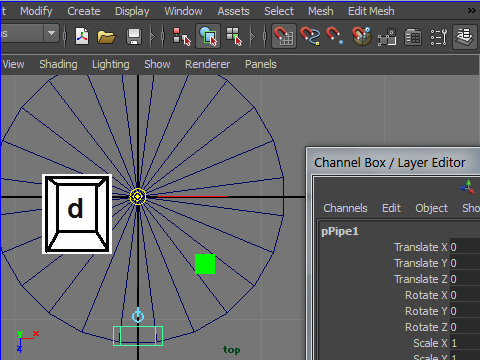Open the Modify menu
The width and height of the screenshot is (480, 360).
pos(36,11)
